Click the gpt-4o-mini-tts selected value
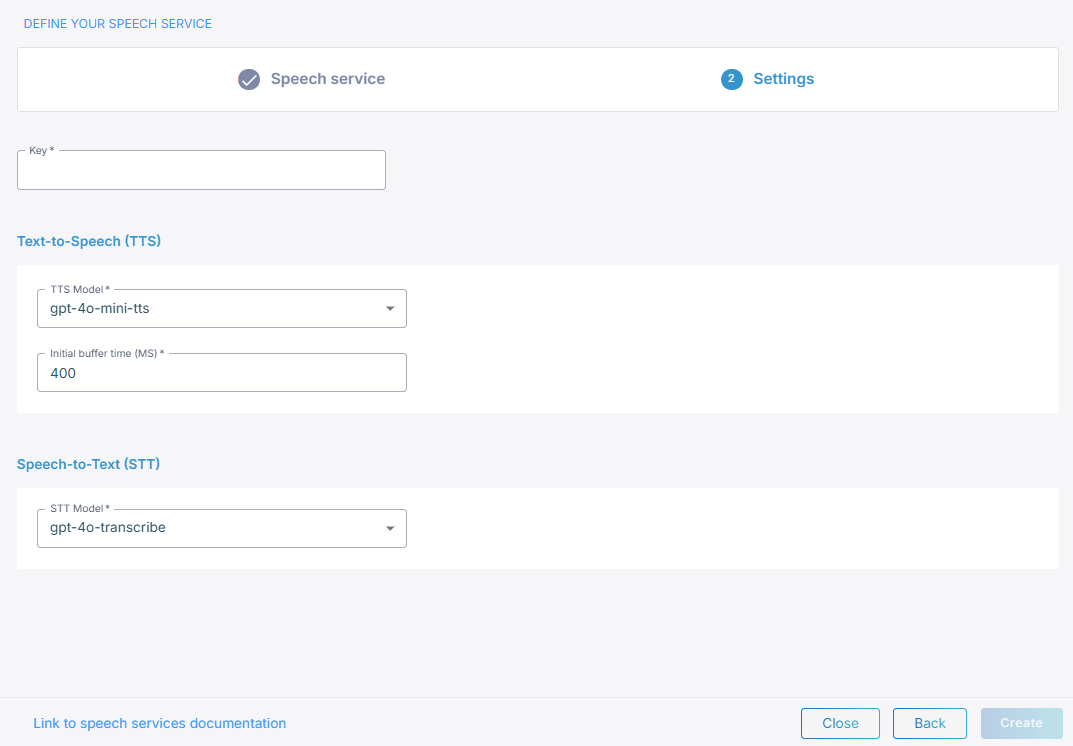The width and height of the screenshot is (1073, 746). 100,309
